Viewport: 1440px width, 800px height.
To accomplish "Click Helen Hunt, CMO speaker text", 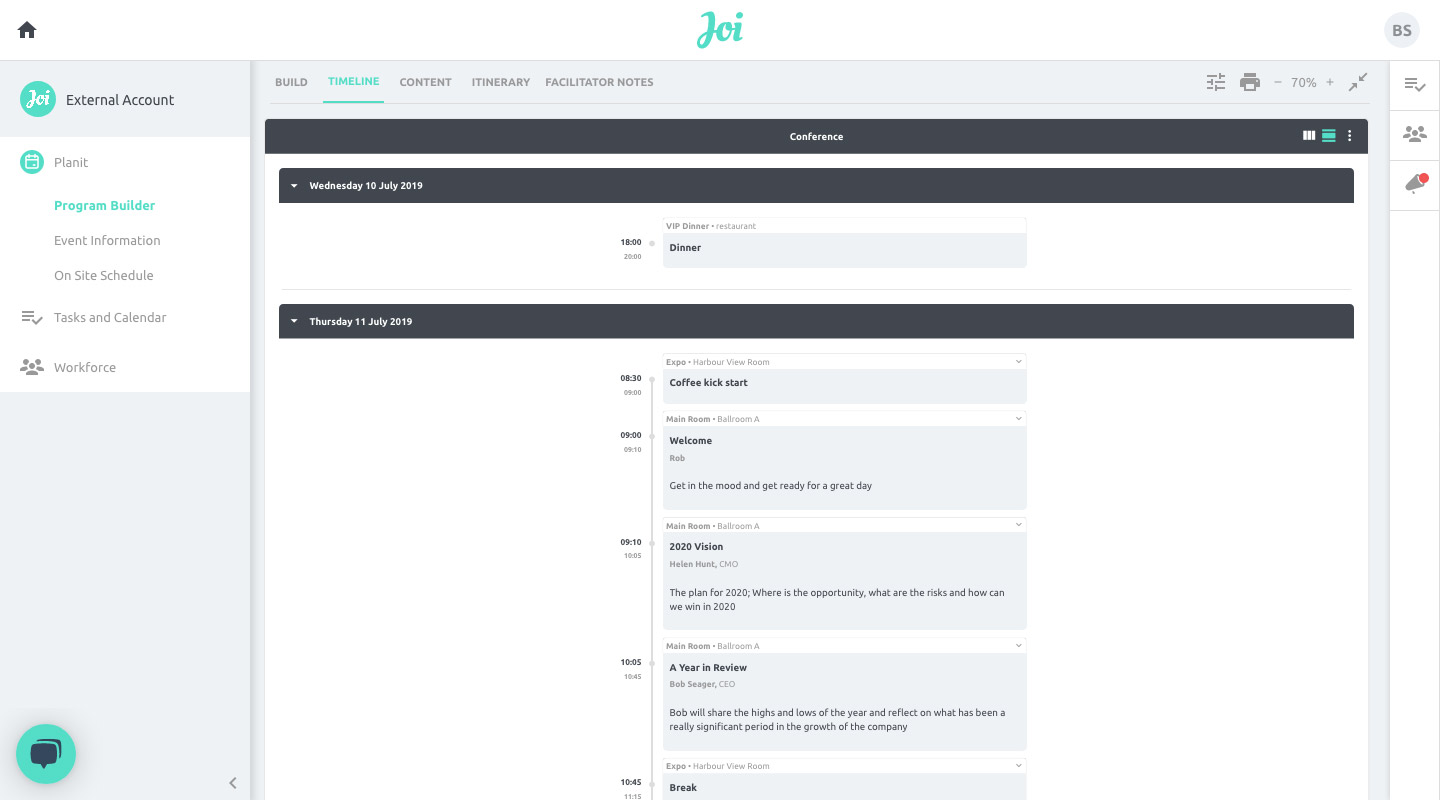I will coord(704,564).
